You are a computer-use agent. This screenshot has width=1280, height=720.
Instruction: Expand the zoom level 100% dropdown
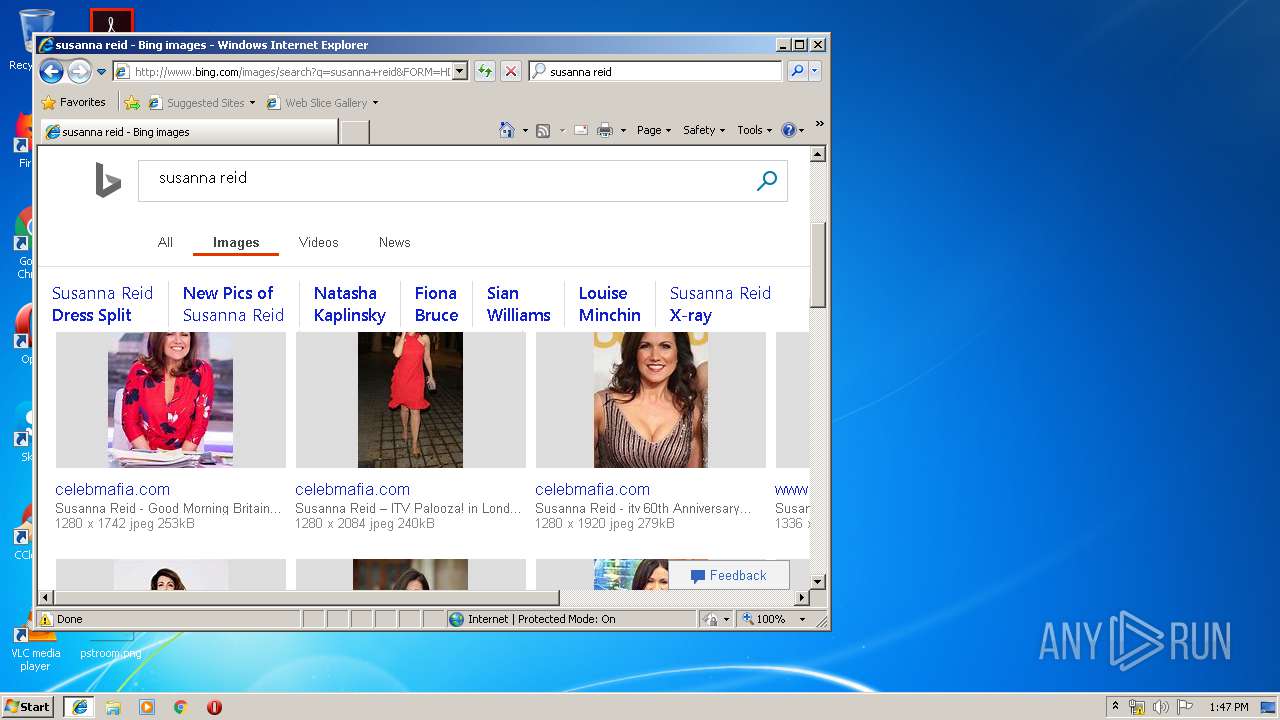coord(802,619)
